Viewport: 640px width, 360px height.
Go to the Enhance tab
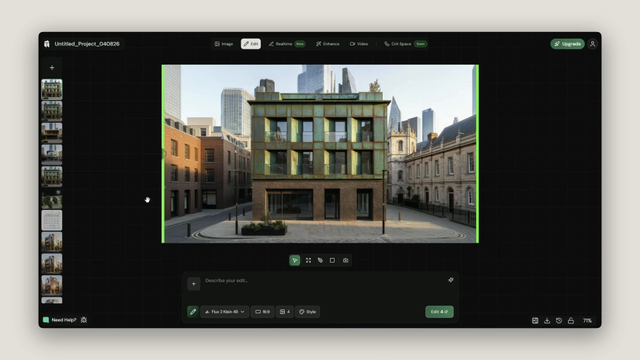coord(328,44)
